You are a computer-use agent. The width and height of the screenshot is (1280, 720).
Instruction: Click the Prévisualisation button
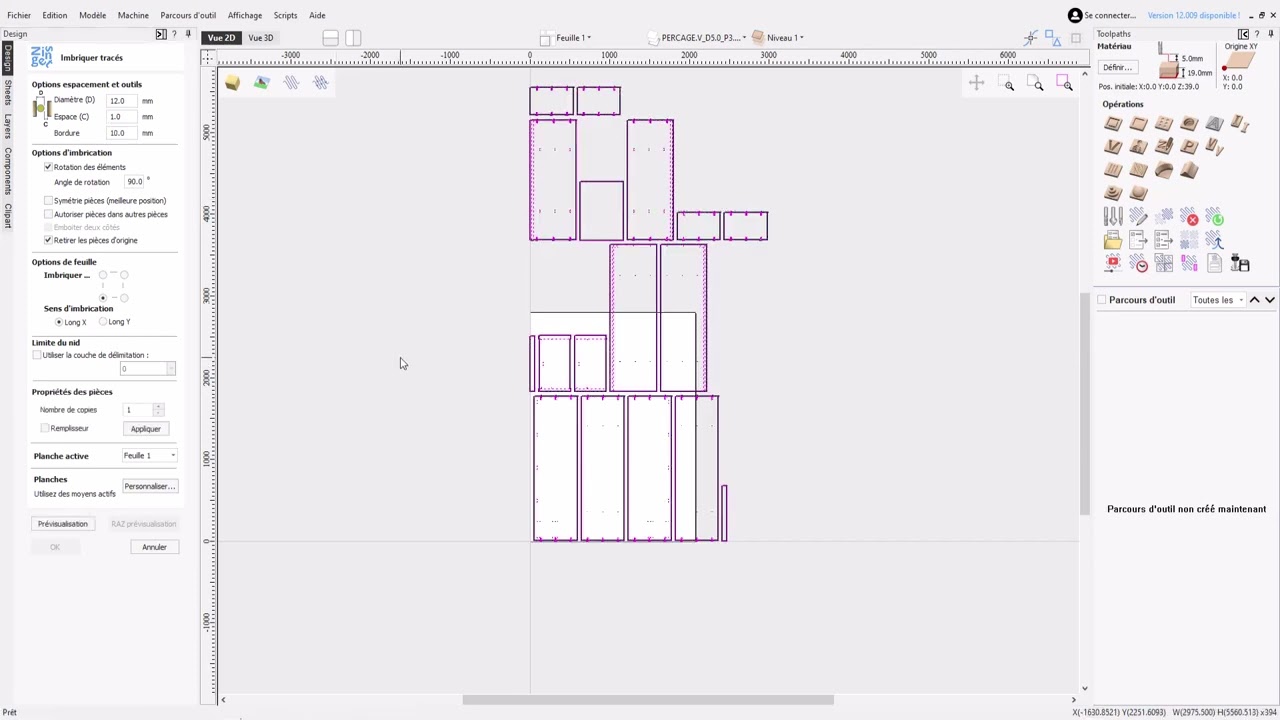click(63, 524)
